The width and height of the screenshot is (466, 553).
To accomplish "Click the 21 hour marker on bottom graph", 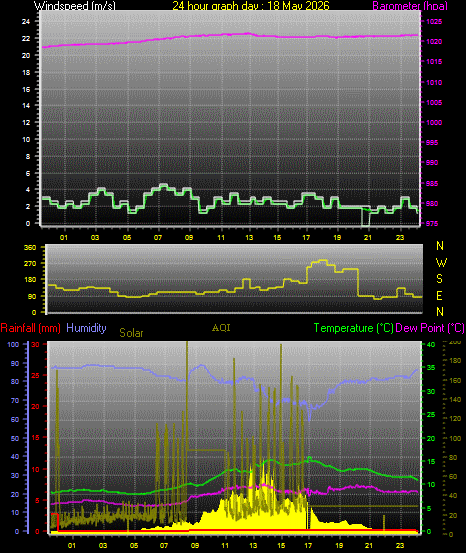I will pyautogui.click(x=369, y=545).
